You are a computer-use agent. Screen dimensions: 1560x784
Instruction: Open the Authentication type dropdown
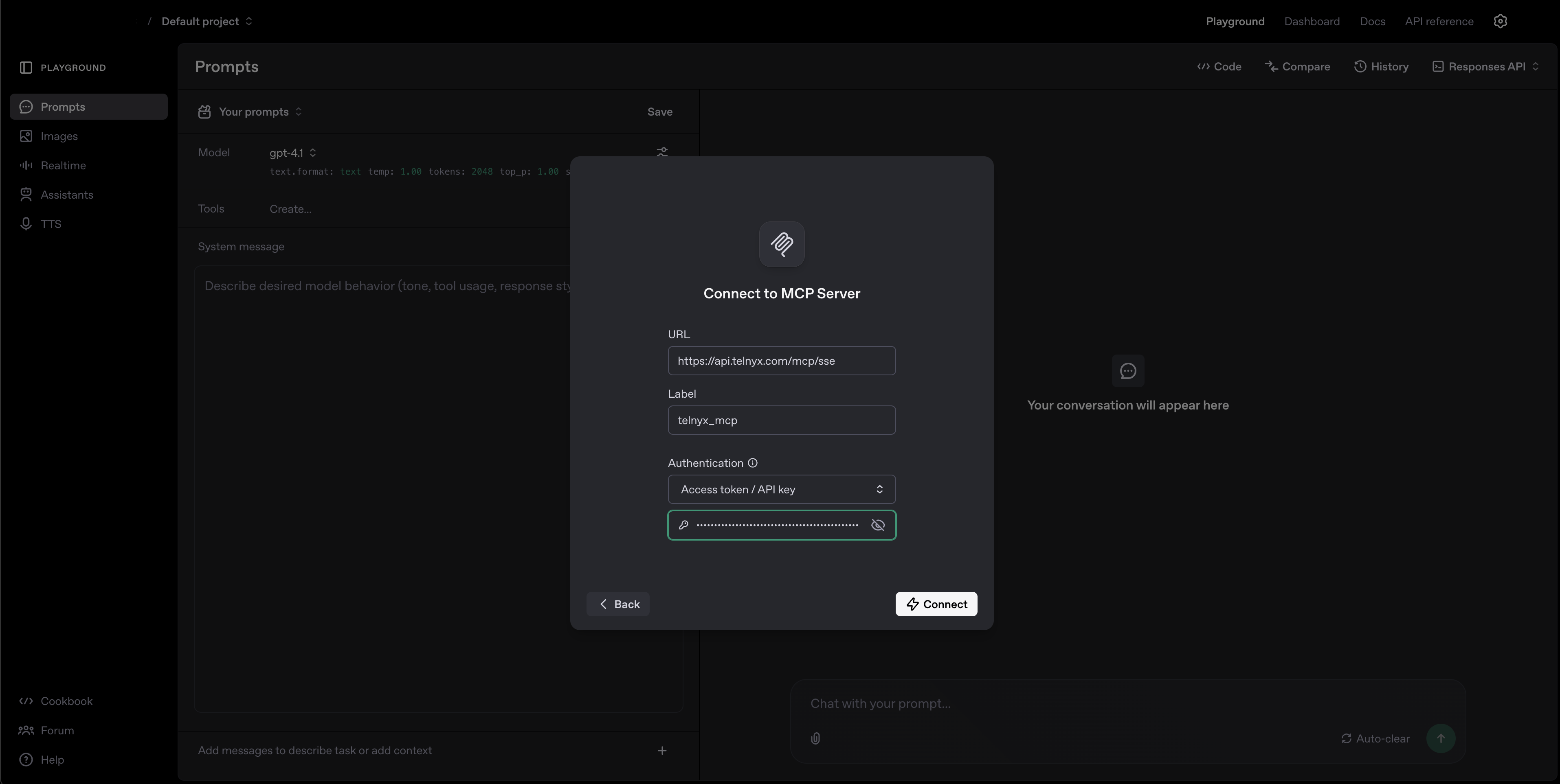coord(781,489)
